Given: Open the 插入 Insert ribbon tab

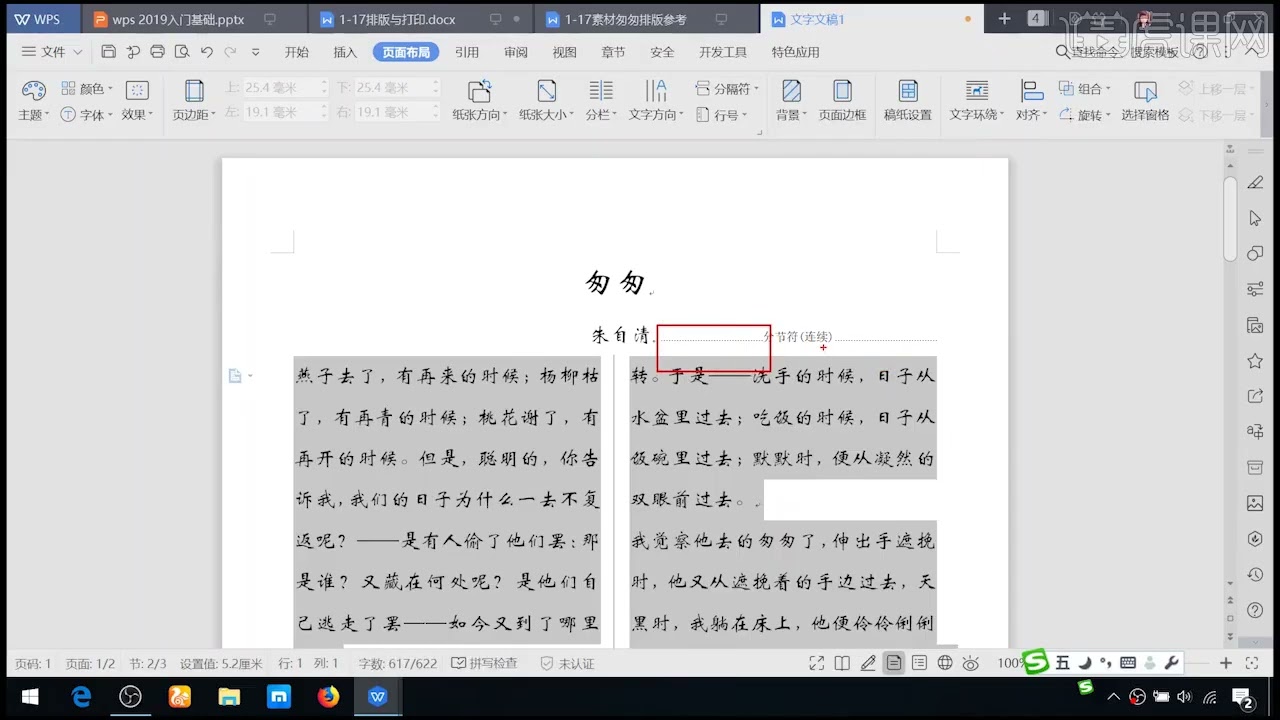Looking at the screenshot, I should [345, 52].
